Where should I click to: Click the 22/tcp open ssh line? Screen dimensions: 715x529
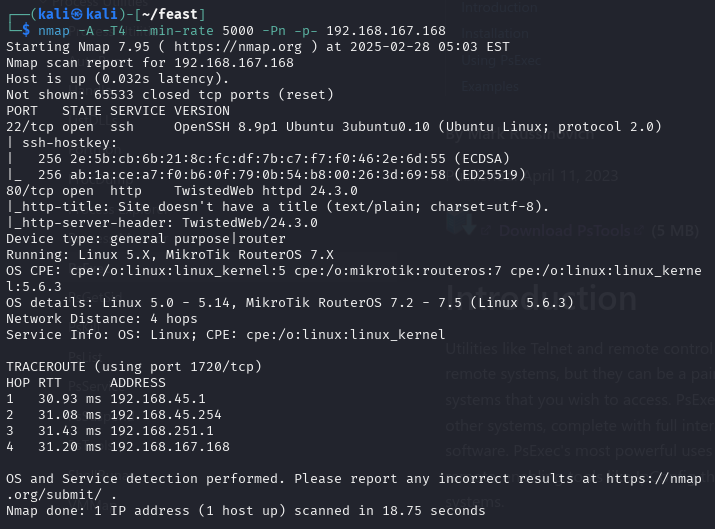point(333,126)
